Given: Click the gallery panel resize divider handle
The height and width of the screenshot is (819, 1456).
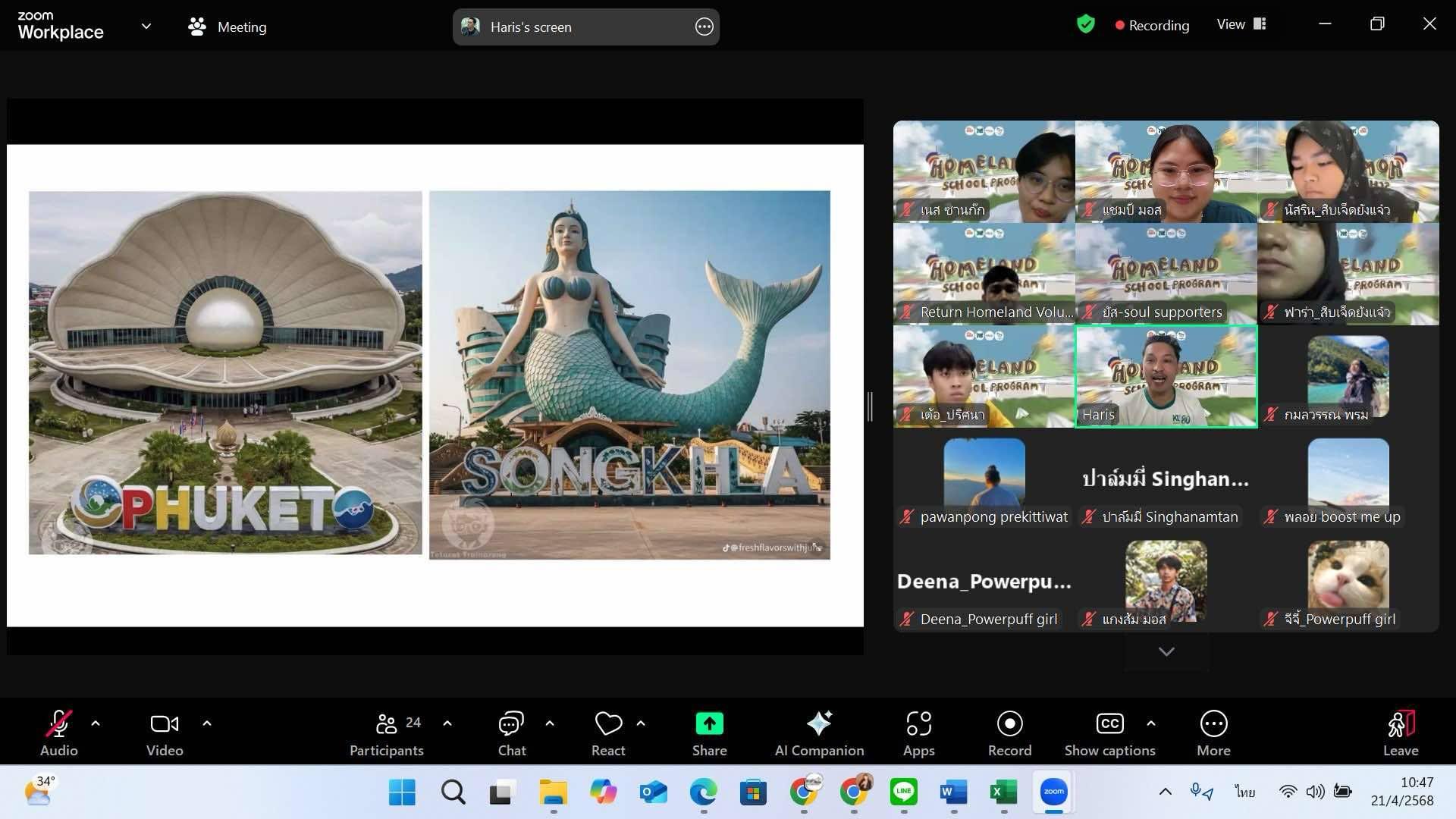Looking at the screenshot, I should pyautogui.click(x=871, y=407).
